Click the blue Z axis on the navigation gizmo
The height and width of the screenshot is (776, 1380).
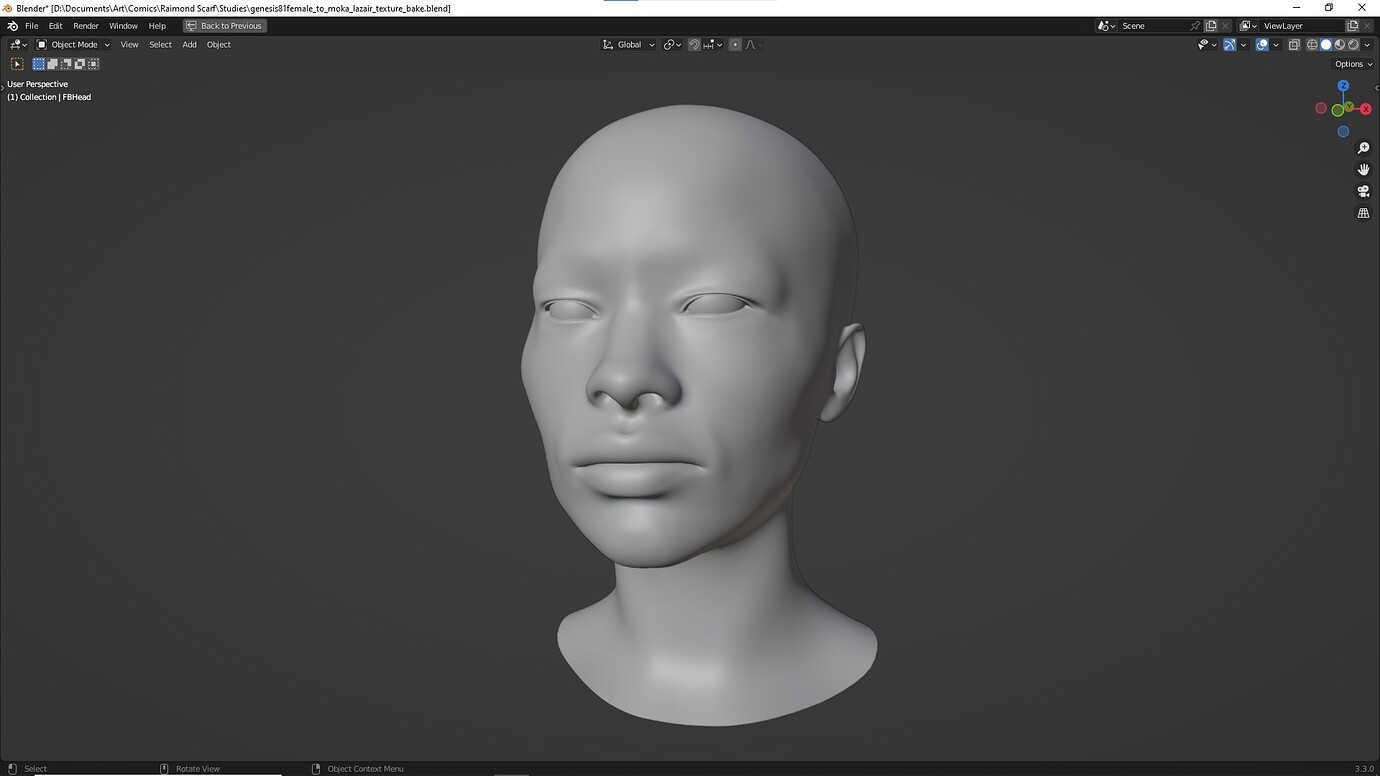pos(1343,86)
